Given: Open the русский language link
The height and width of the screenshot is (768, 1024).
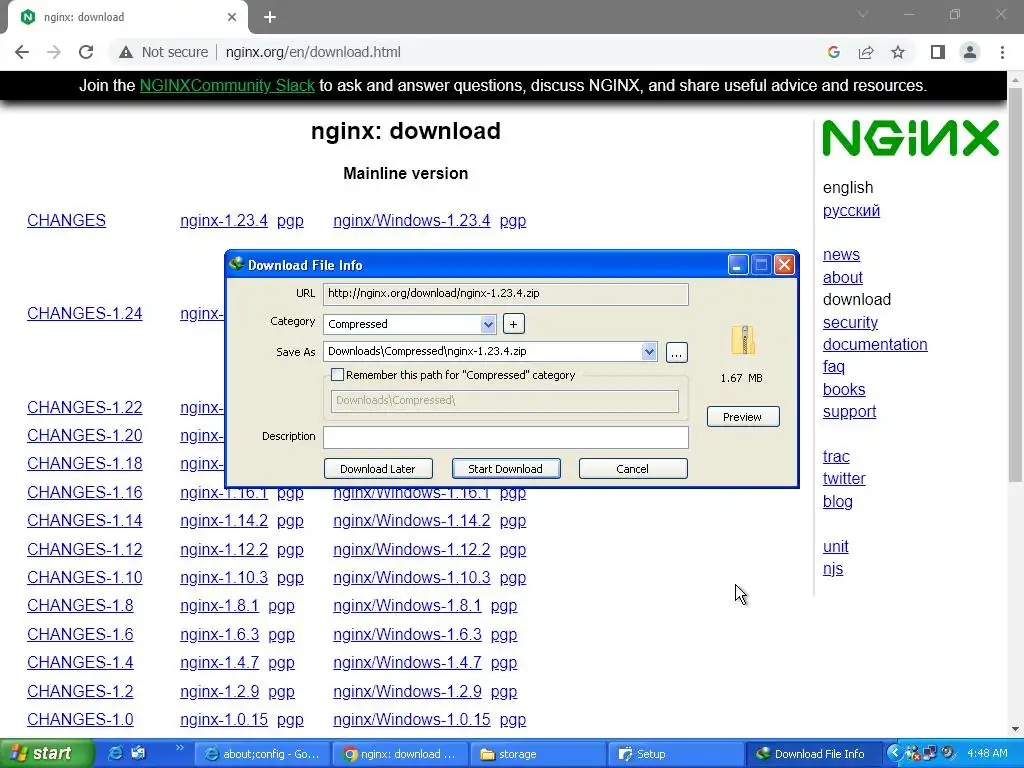Looking at the screenshot, I should [851, 210].
